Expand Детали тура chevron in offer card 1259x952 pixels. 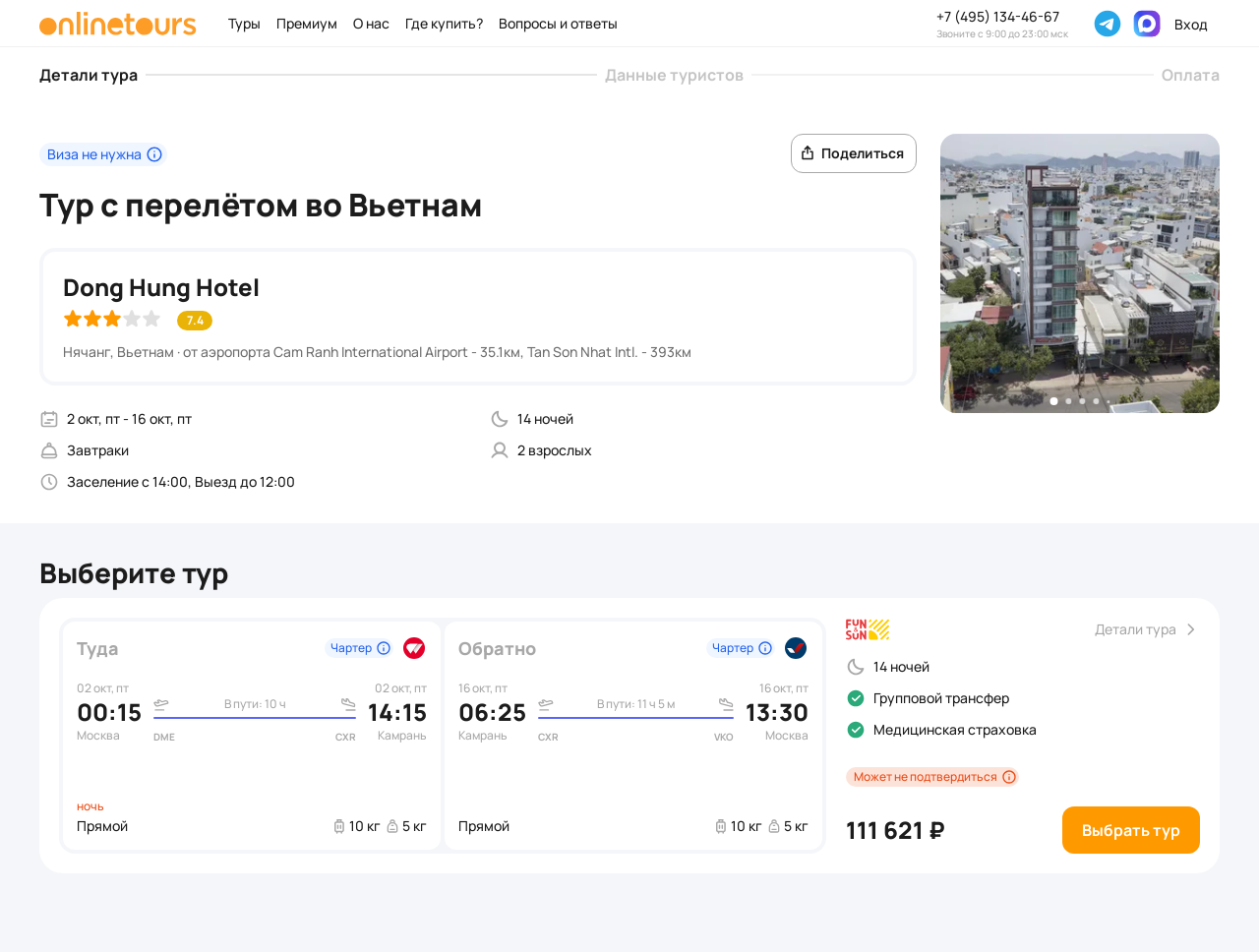[x=1190, y=629]
